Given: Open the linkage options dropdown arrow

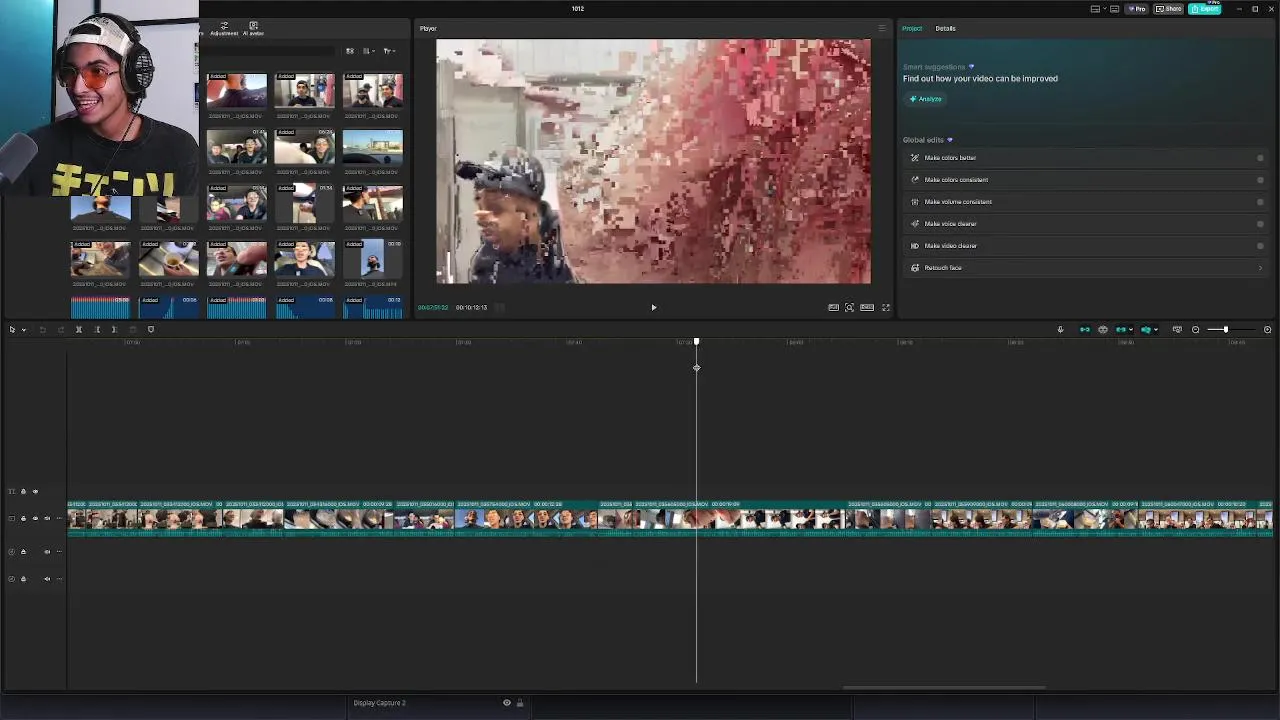Looking at the screenshot, I should (x=1131, y=329).
